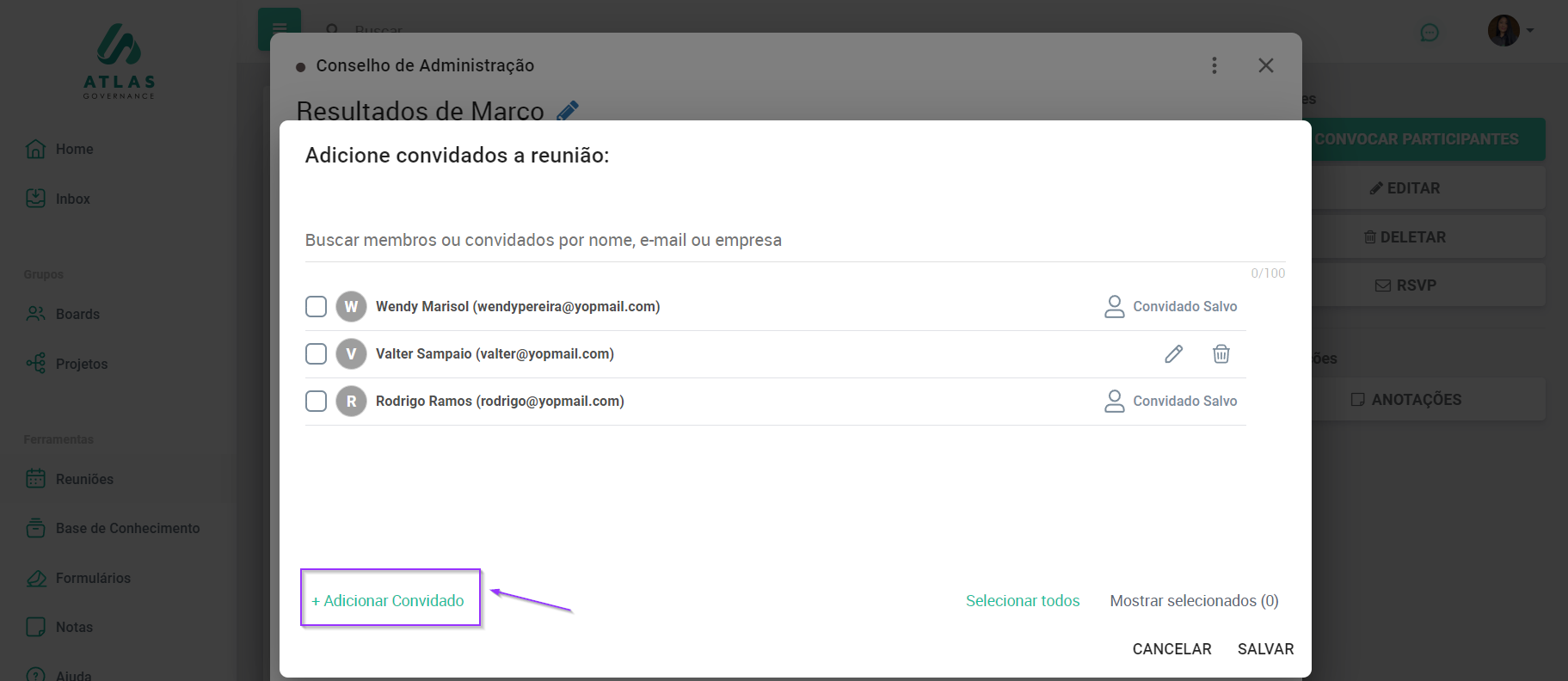Go to Boards in the sidebar

click(x=77, y=314)
